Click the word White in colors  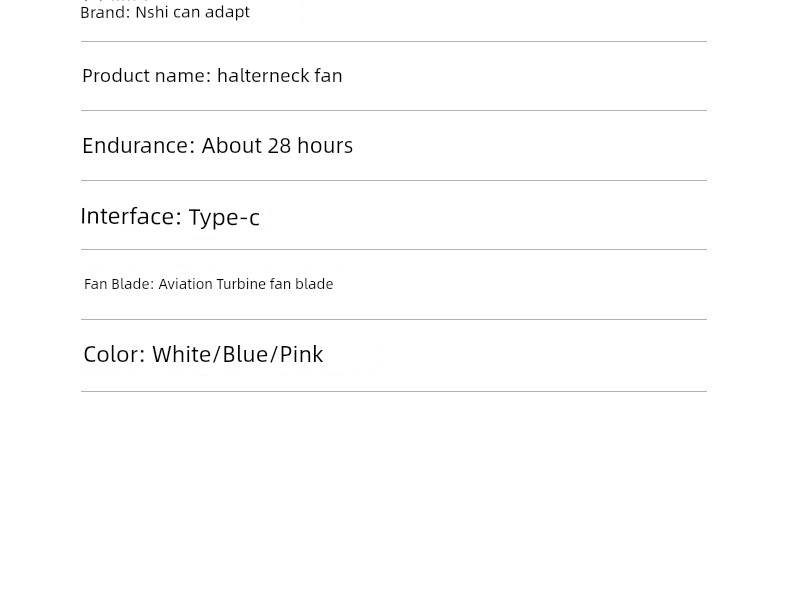pos(182,354)
